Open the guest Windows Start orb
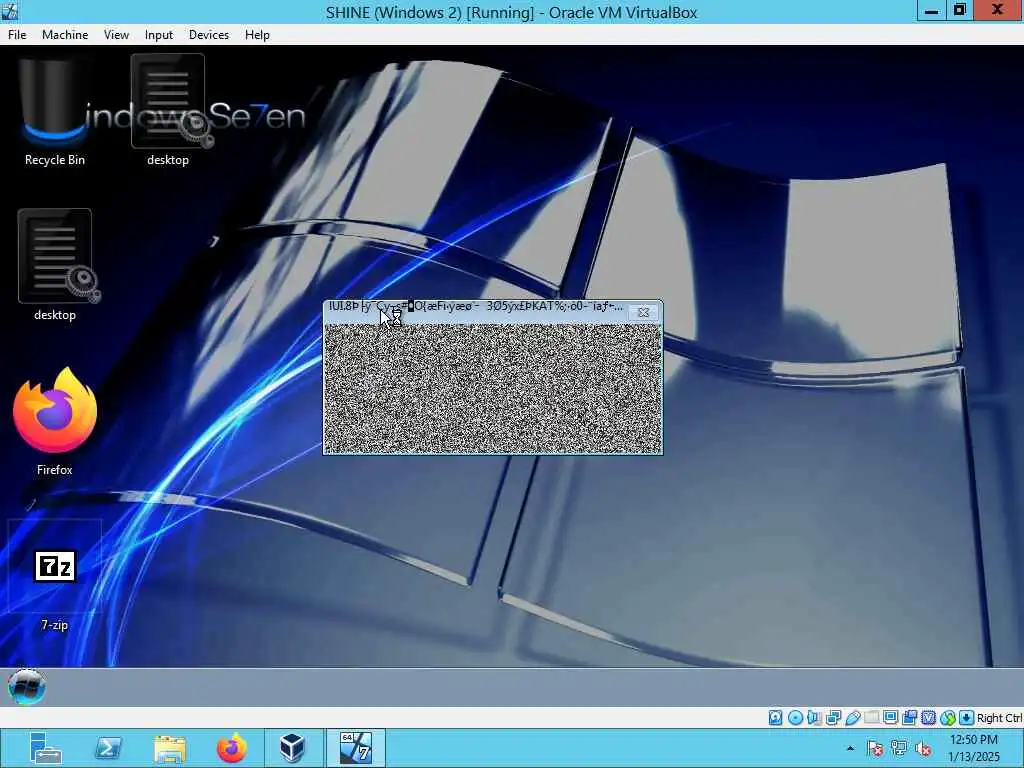Image resolution: width=1024 pixels, height=768 pixels. 27,686
